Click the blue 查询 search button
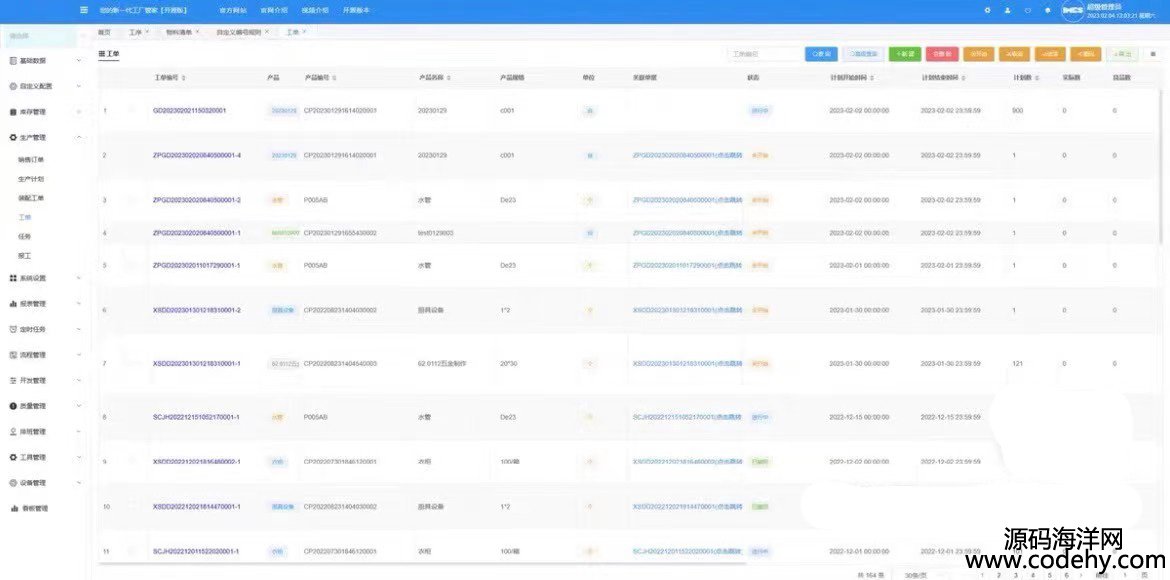 tap(821, 54)
